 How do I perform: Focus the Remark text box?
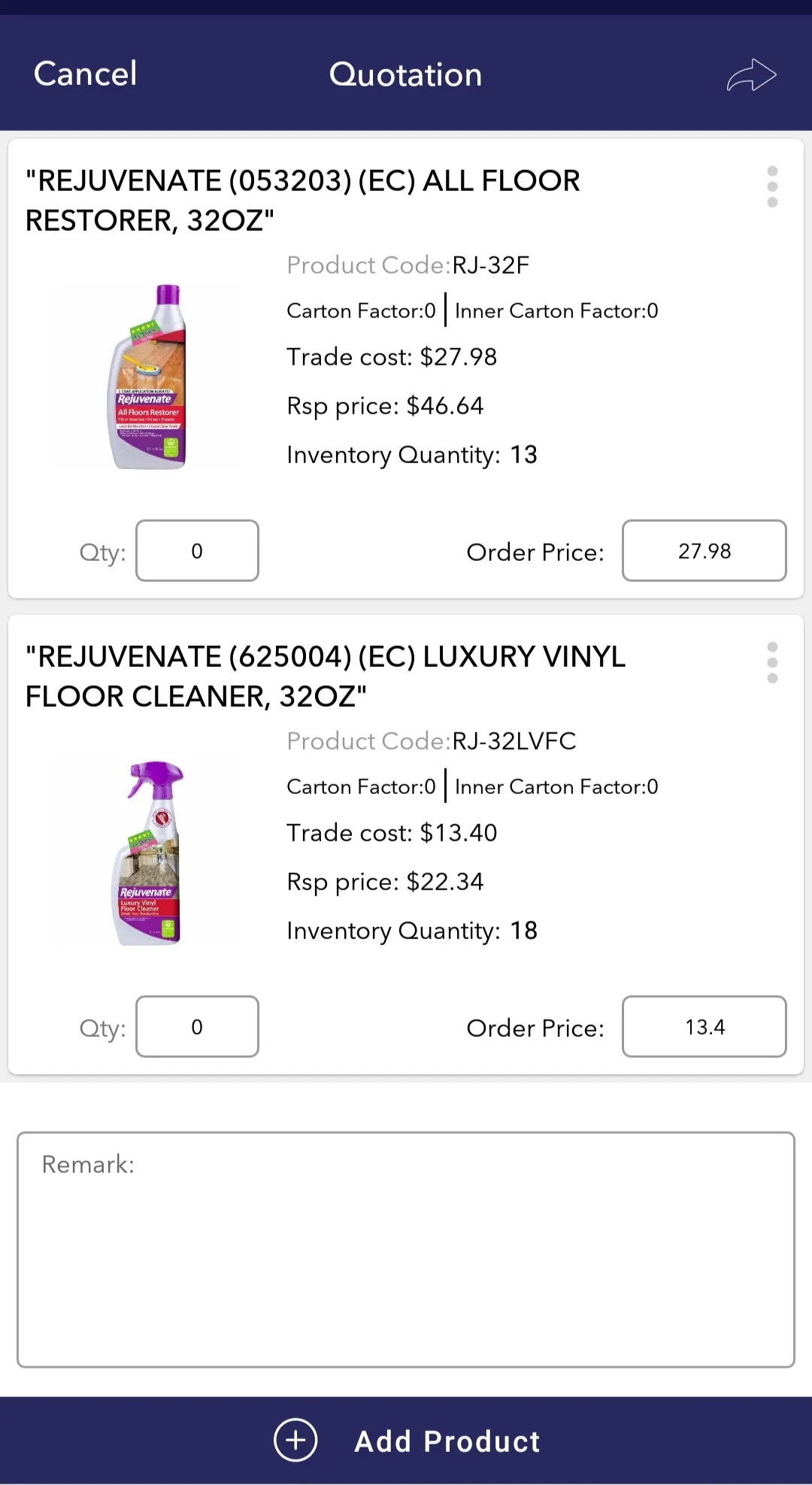pos(406,1250)
